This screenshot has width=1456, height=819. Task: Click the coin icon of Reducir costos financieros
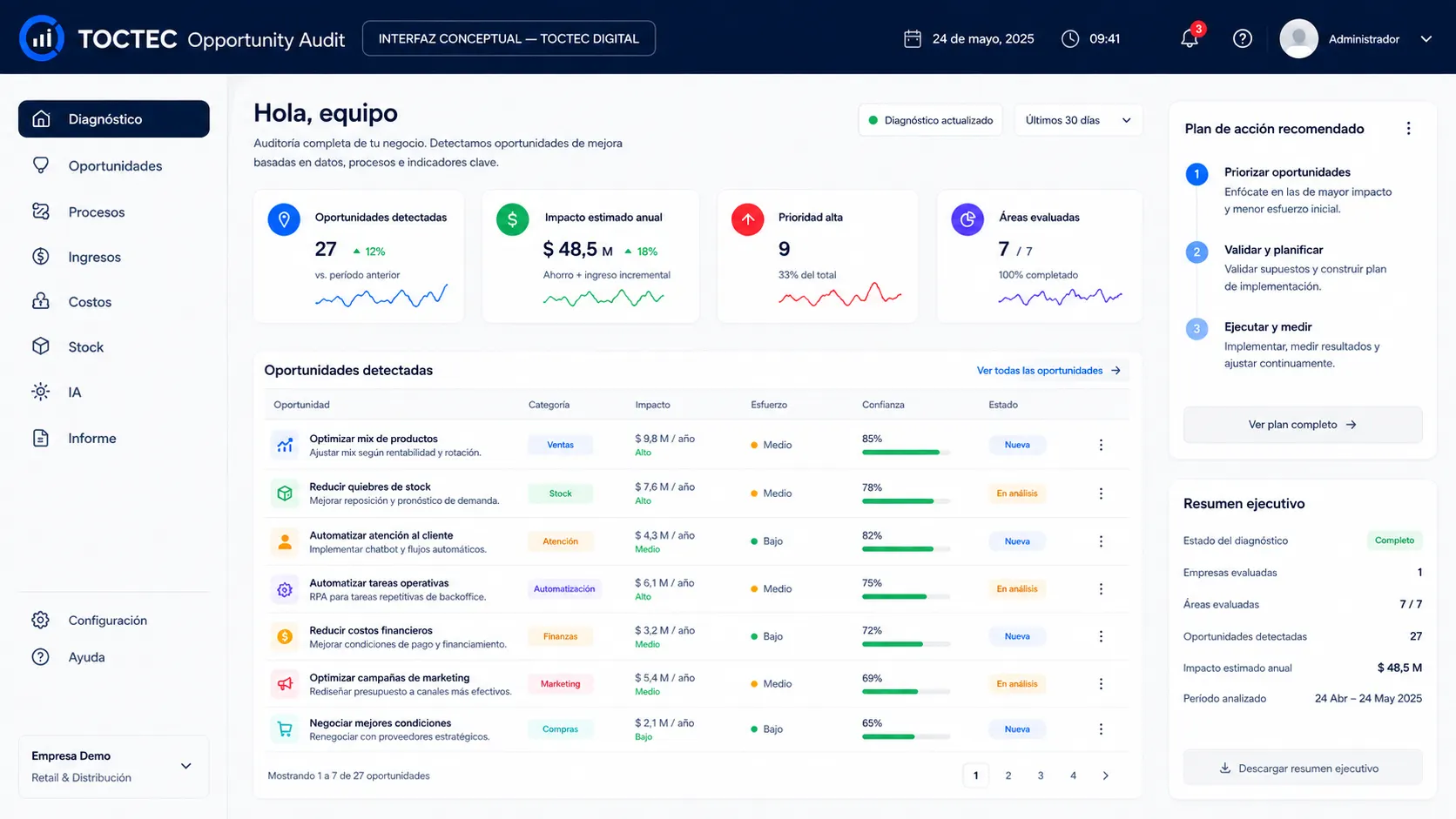pos(285,636)
